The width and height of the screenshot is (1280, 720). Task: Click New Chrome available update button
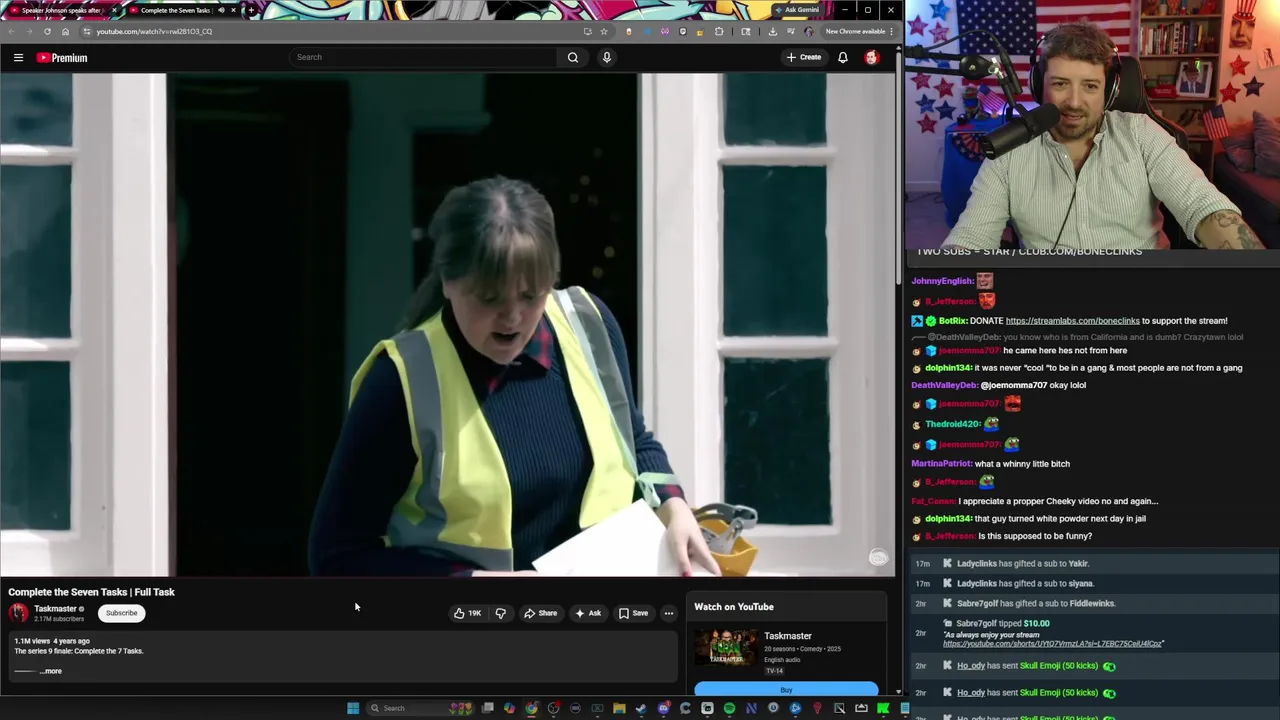pos(858,31)
